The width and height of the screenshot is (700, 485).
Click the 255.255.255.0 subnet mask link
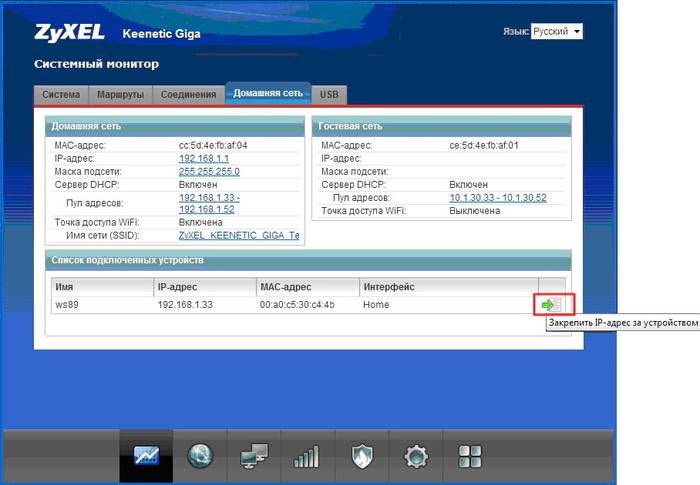[x=209, y=172]
